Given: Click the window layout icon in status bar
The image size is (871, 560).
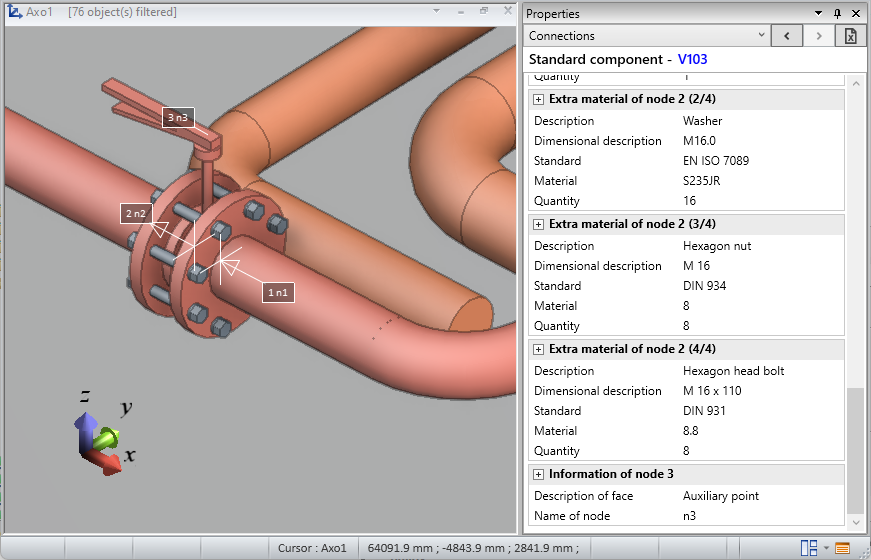Looking at the screenshot, I should [x=808, y=548].
